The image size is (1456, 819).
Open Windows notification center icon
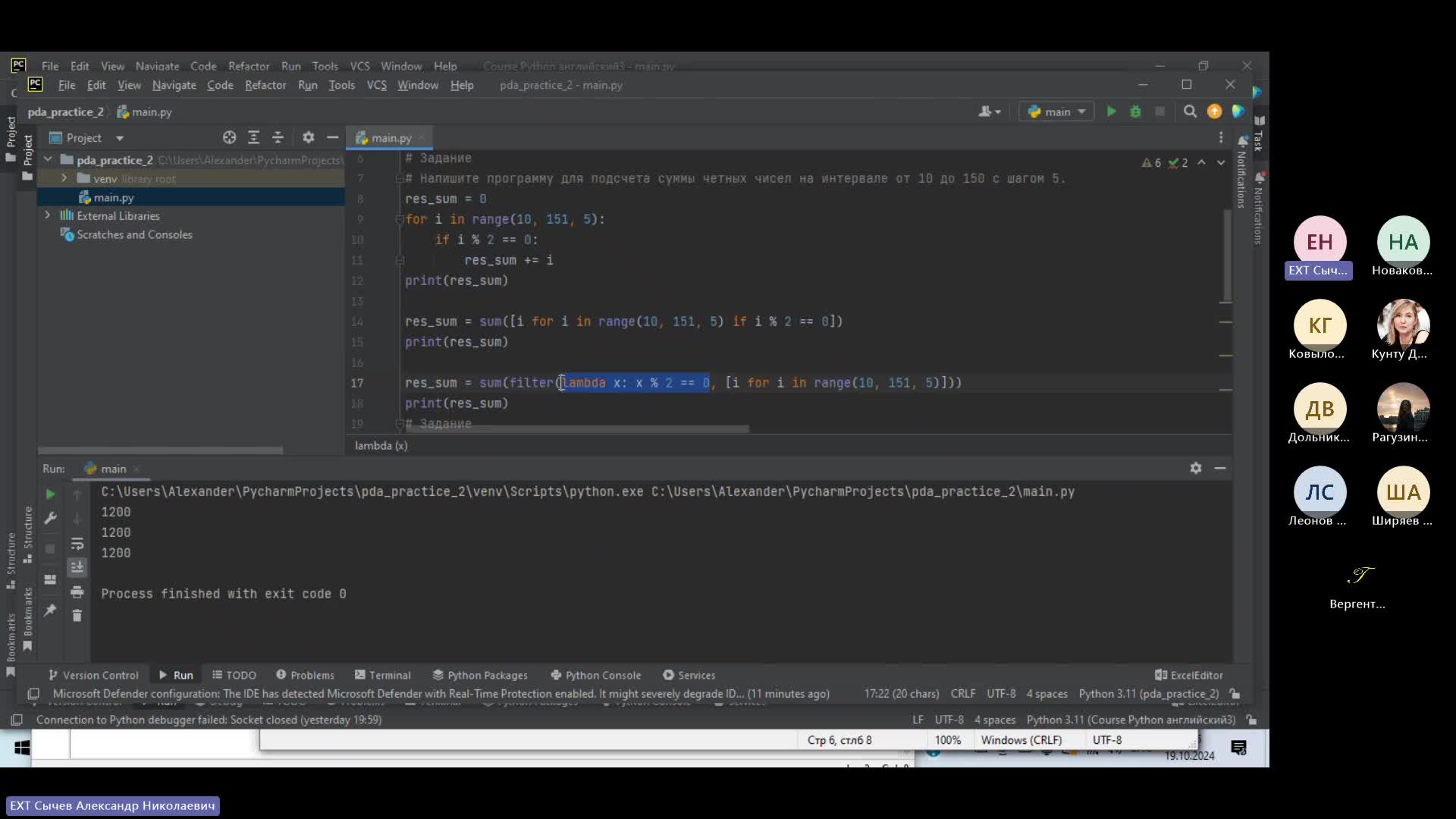pos(1239,748)
